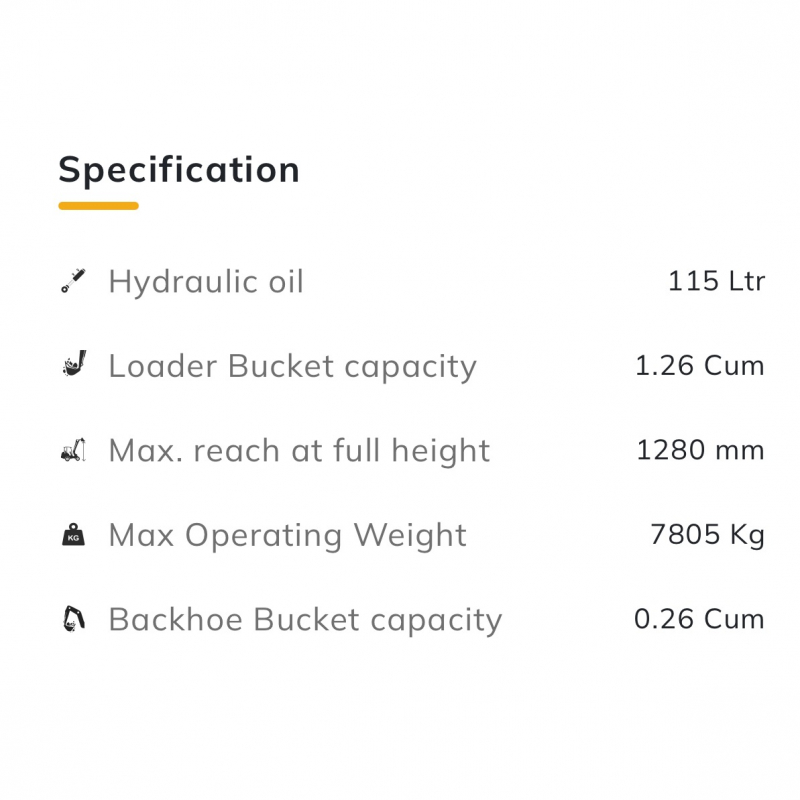Click the 1.26 Cum value
This screenshot has height=800, width=800.
(x=699, y=366)
